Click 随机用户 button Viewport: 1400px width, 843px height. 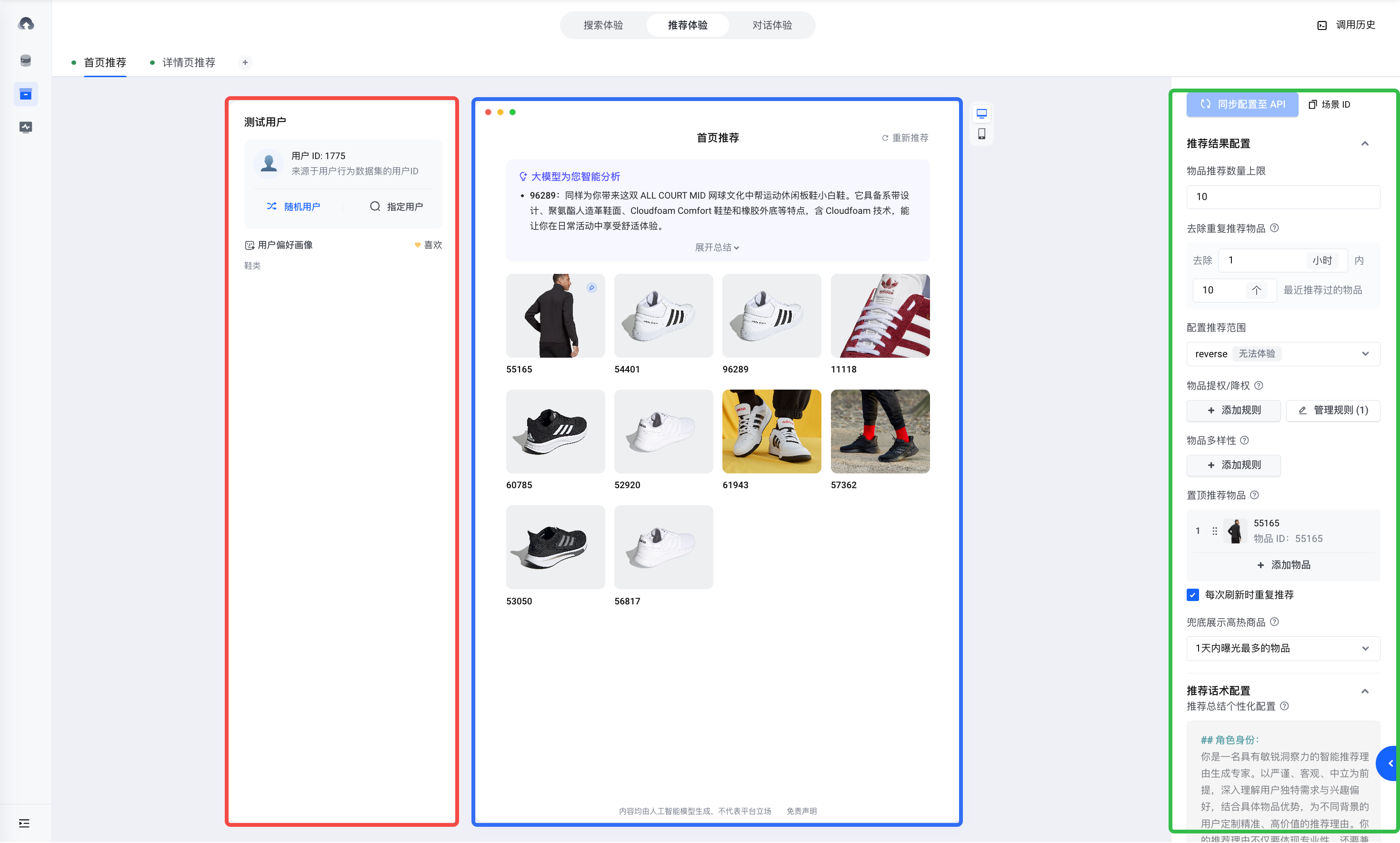point(294,207)
